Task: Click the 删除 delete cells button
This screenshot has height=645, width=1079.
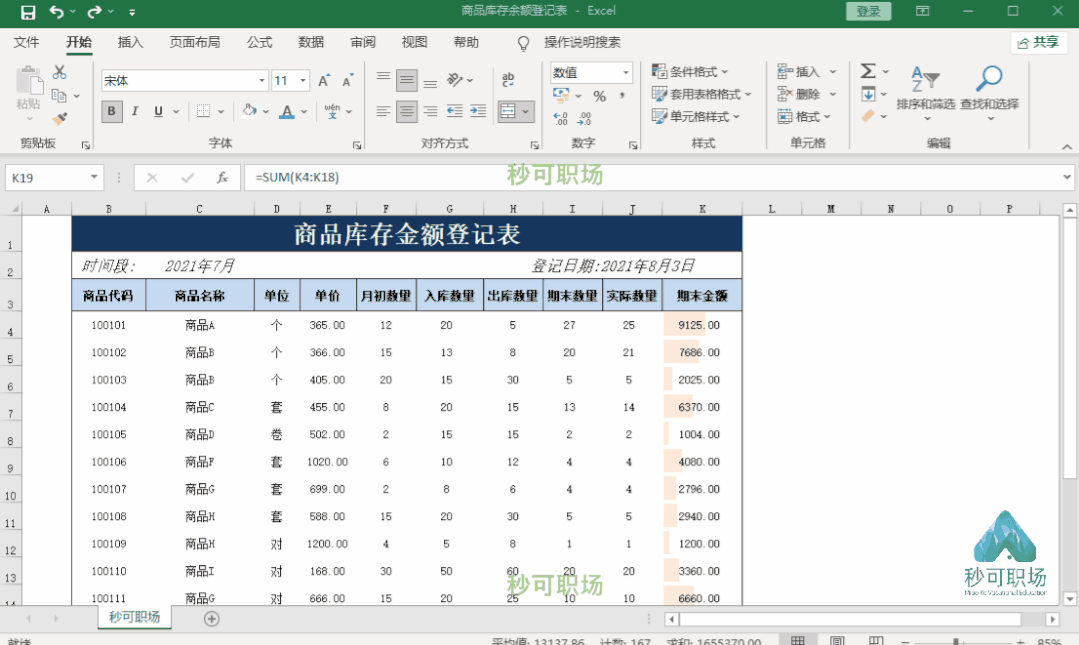Action: pyautogui.click(x=799, y=94)
